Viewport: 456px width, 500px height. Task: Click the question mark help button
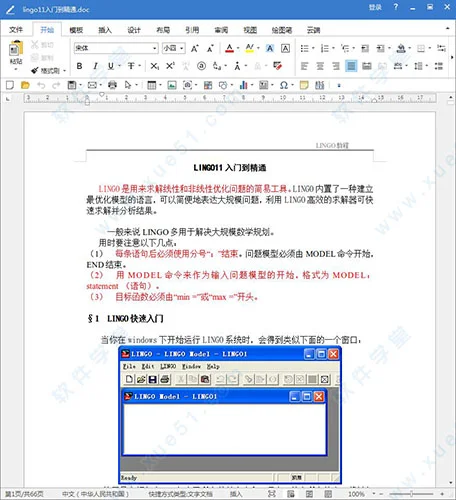coord(396,7)
